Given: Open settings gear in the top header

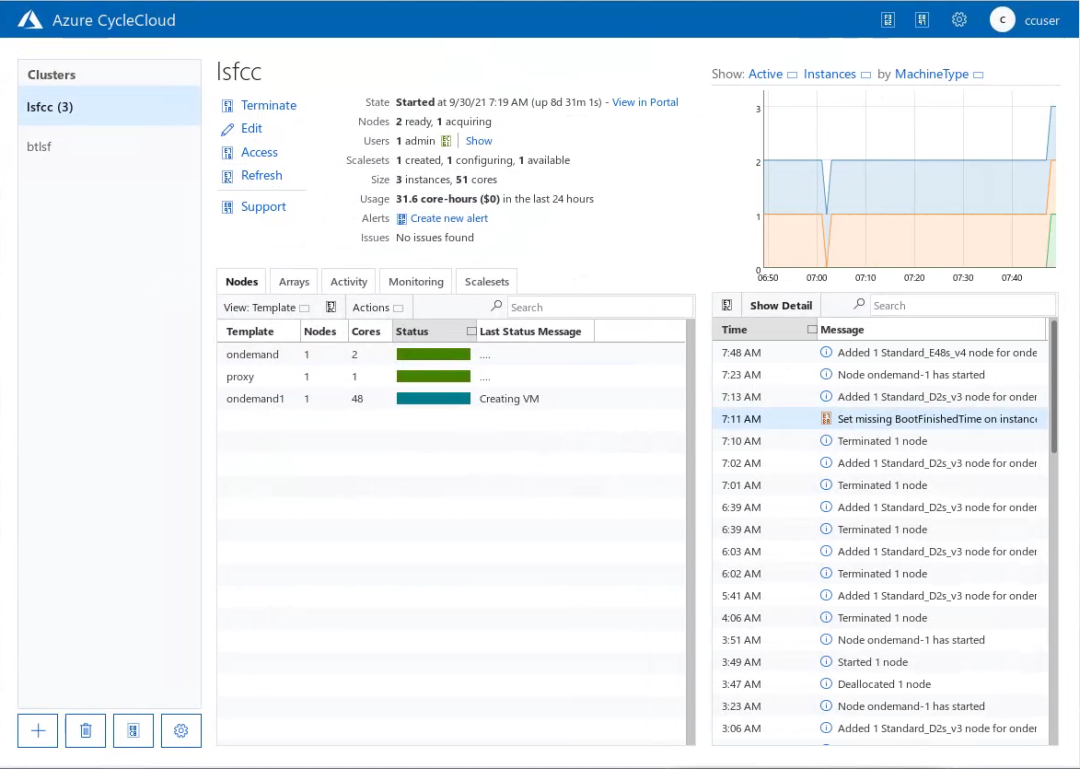Looking at the screenshot, I should 959,20.
